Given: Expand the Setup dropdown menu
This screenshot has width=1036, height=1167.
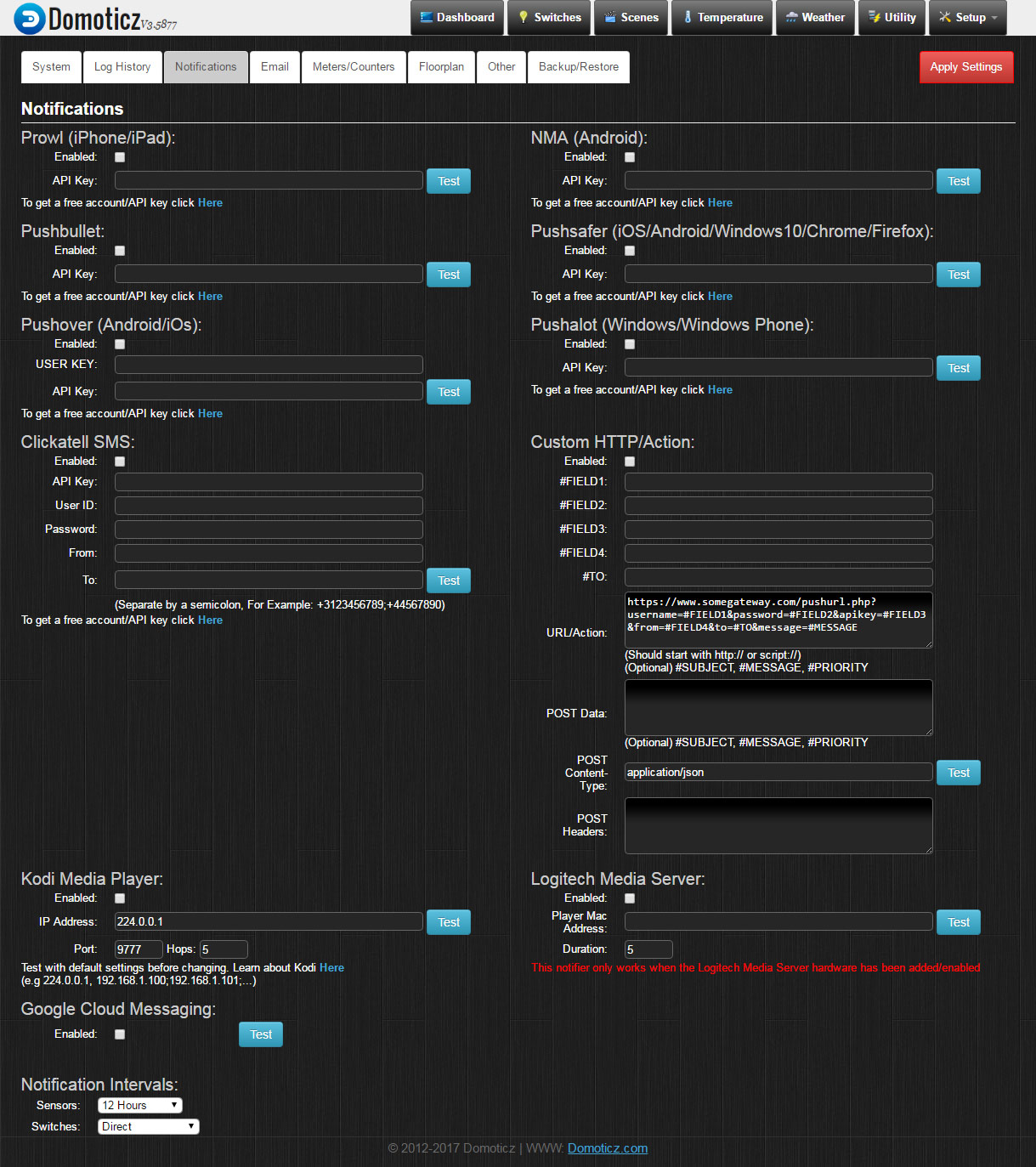Looking at the screenshot, I should tap(967, 18).
